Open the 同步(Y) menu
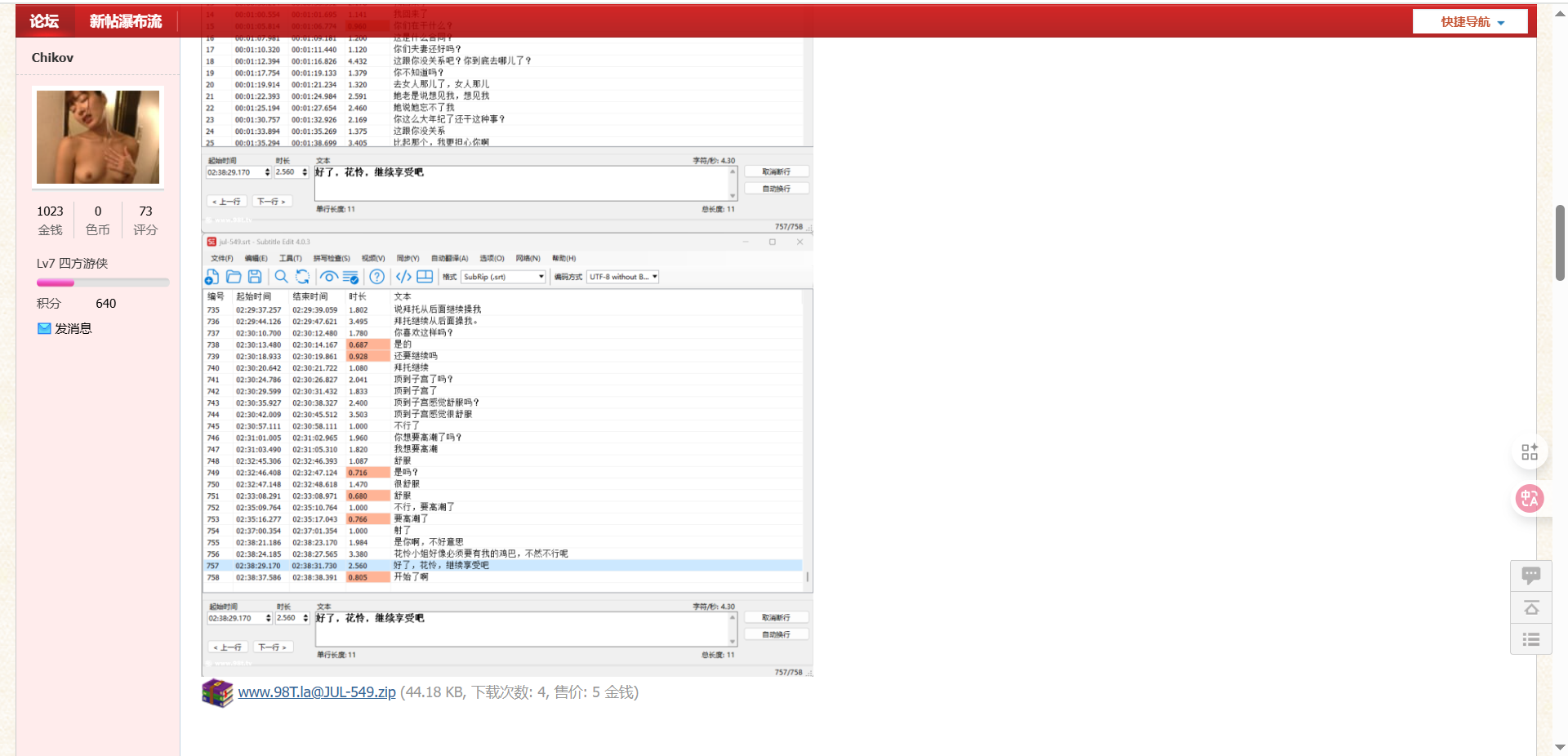 pos(408,258)
